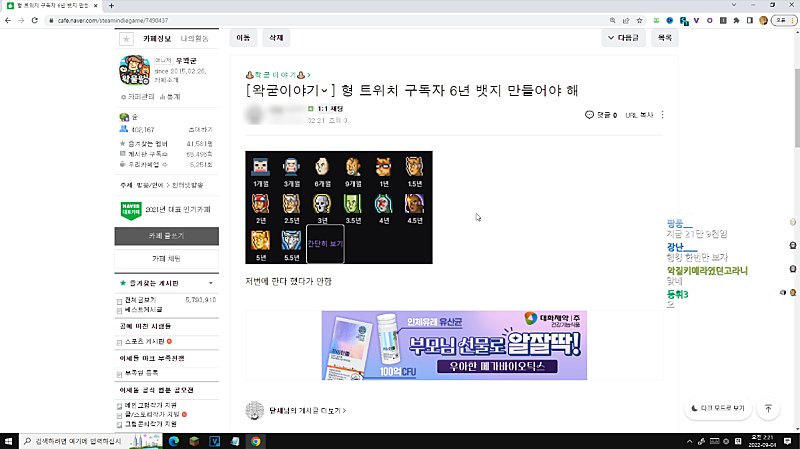The height and width of the screenshot is (449, 800).
Task: Open the 베스트게시글 board link
Action: click(143, 310)
